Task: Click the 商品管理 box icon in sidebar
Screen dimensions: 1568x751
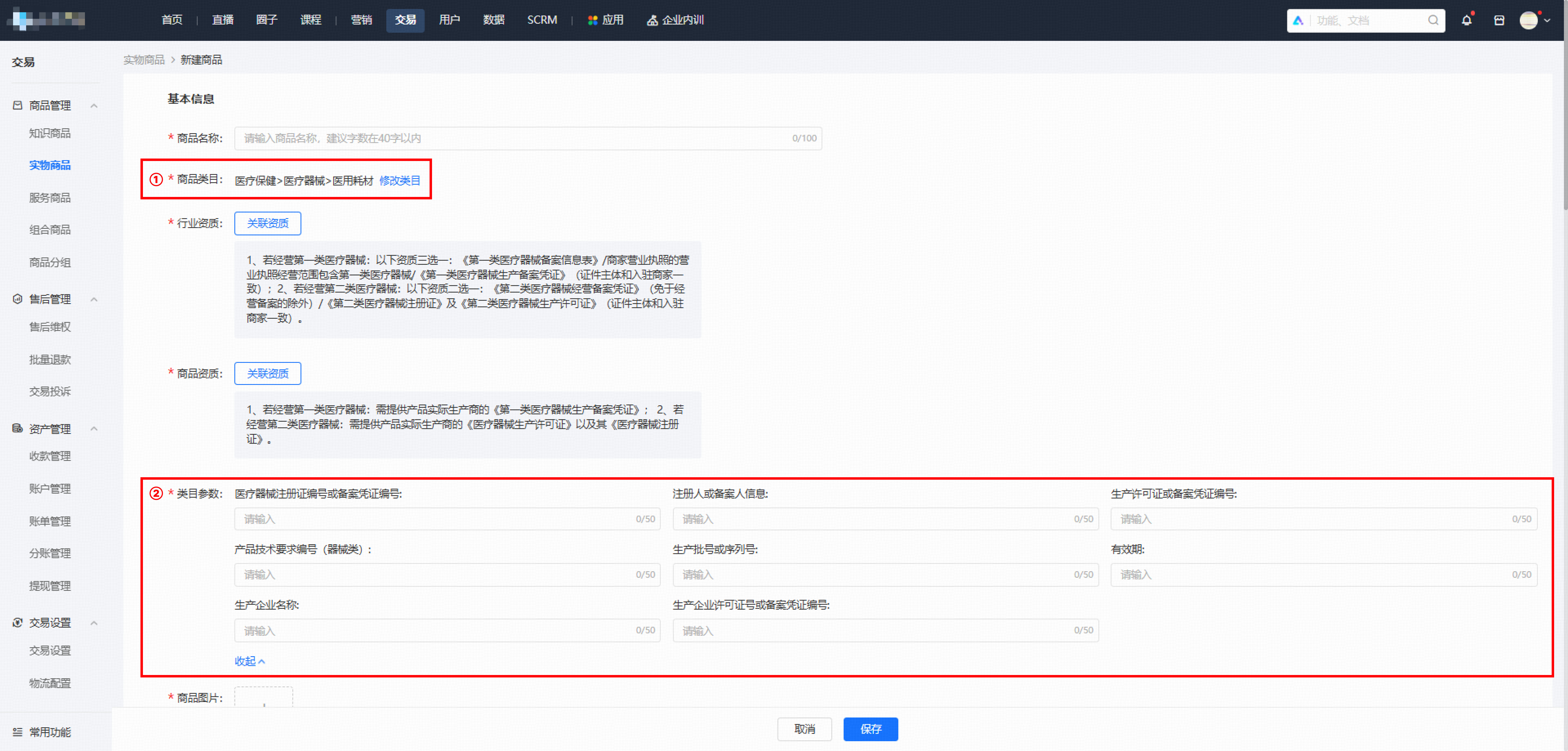Action: coord(18,105)
